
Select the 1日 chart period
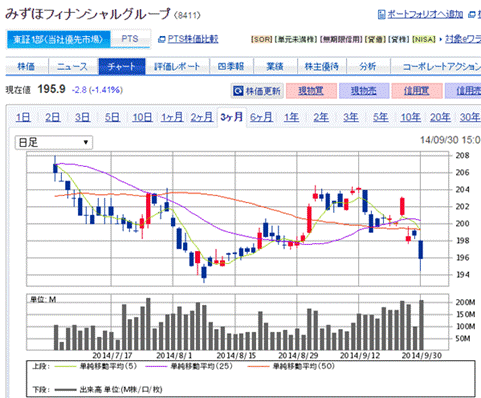point(23,117)
